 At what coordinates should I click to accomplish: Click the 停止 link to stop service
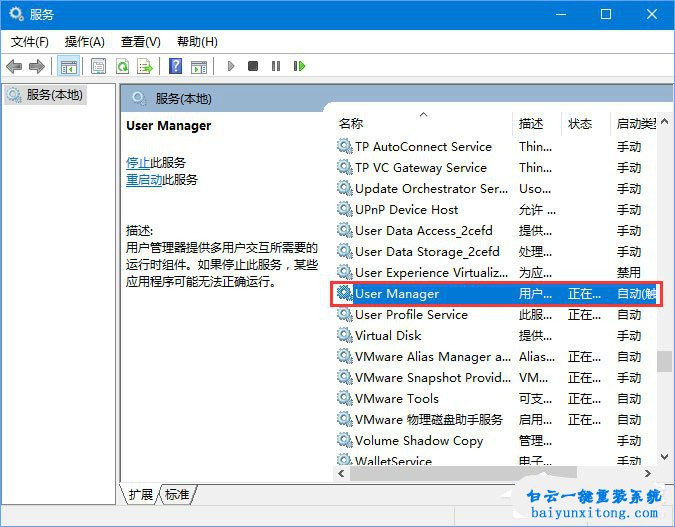(138, 162)
